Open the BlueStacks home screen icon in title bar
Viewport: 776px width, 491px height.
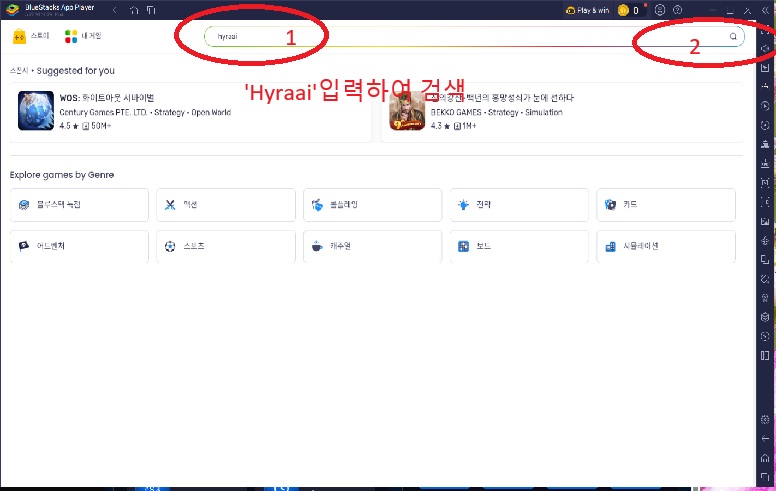tap(134, 10)
